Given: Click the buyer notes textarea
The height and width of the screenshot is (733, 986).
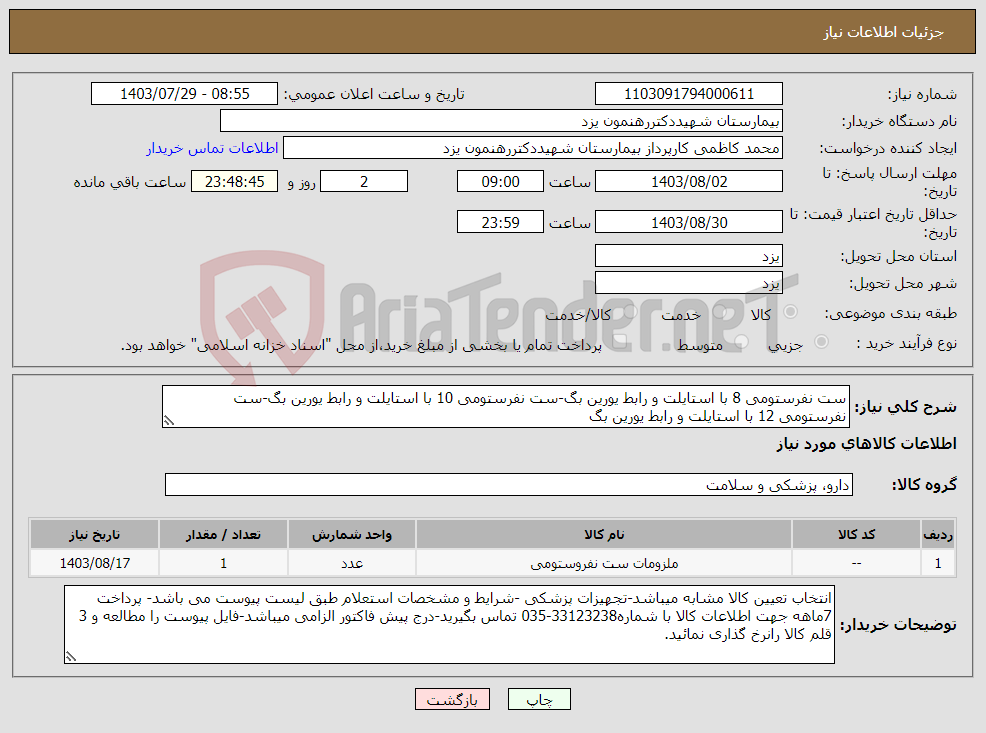Looking at the screenshot, I should click(x=449, y=624).
